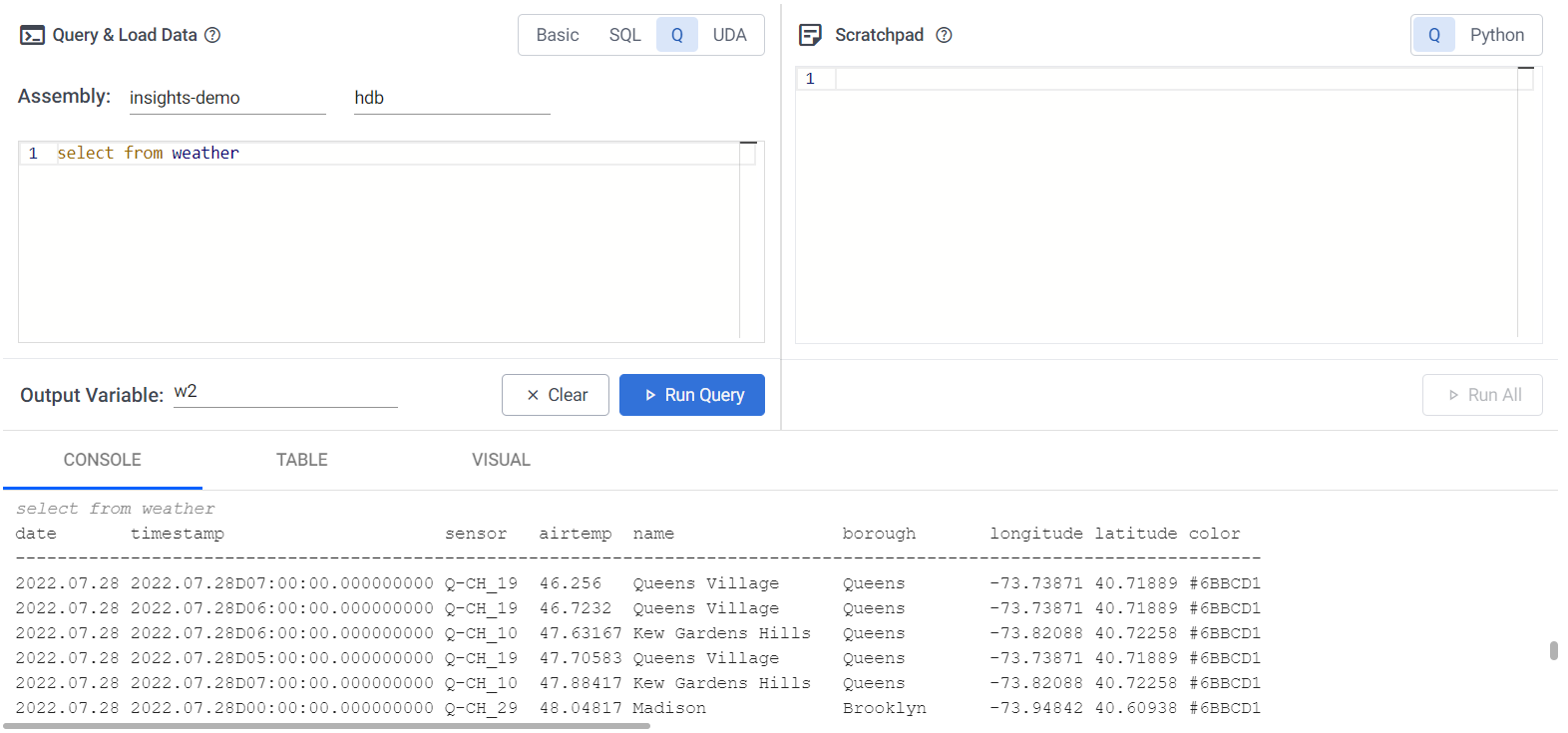Viewport: 1568px width, 733px height.
Task: Open the TABLE results tab
Action: click(301, 460)
